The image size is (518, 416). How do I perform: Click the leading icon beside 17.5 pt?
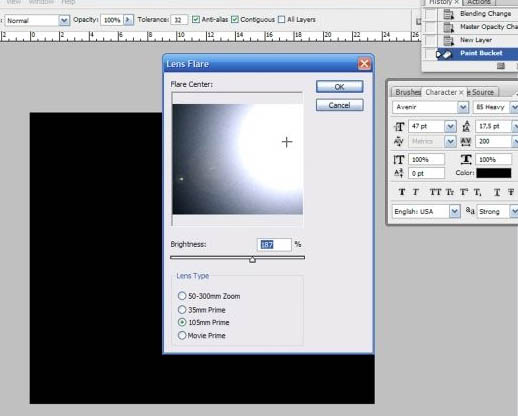(x=466, y=126)
